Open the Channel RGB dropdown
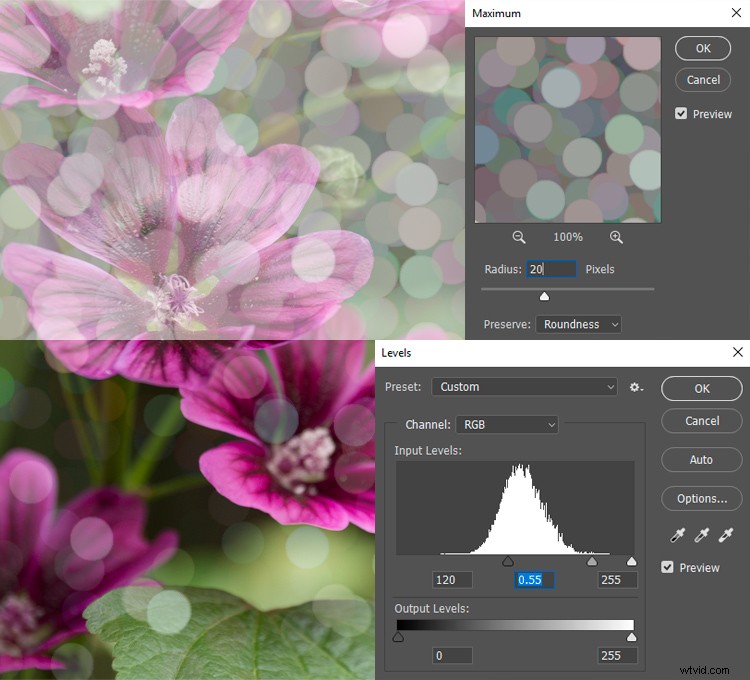This screenshot has height=680, width=750. point(507,425)
